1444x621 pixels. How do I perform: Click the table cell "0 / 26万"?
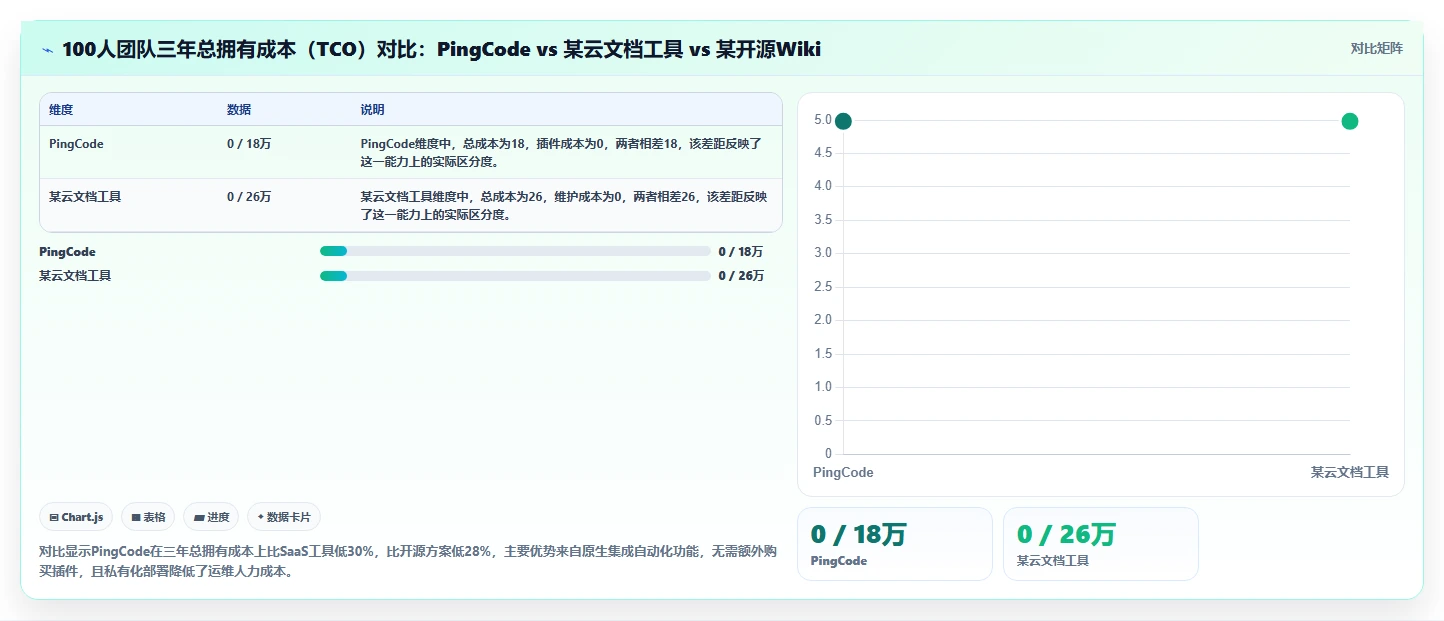tap(249, 197)
